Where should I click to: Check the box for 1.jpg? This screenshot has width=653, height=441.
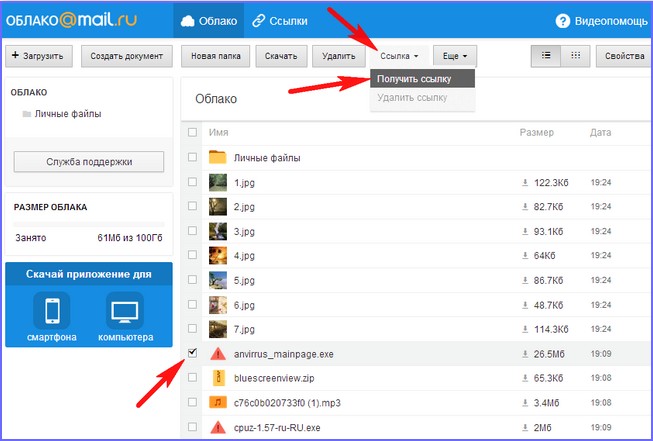click(192, 182)
